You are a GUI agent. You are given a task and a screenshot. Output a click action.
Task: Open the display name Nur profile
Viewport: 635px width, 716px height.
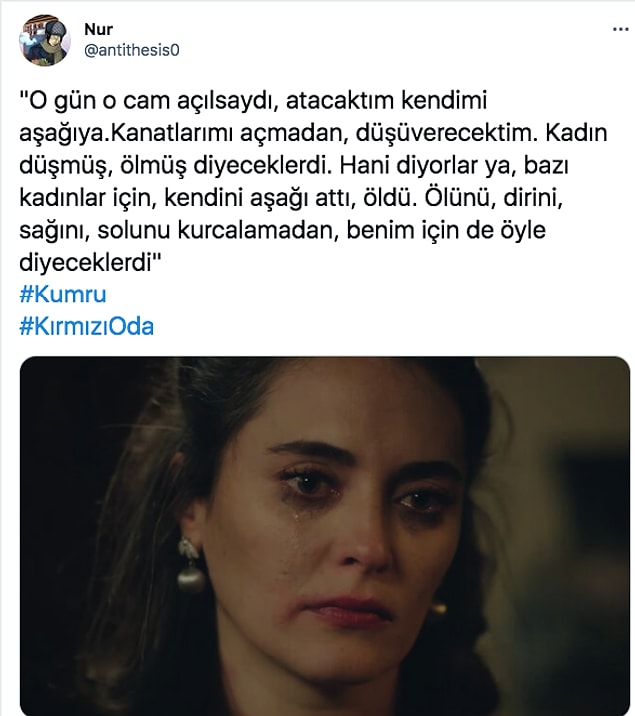[x=98, y=29]
